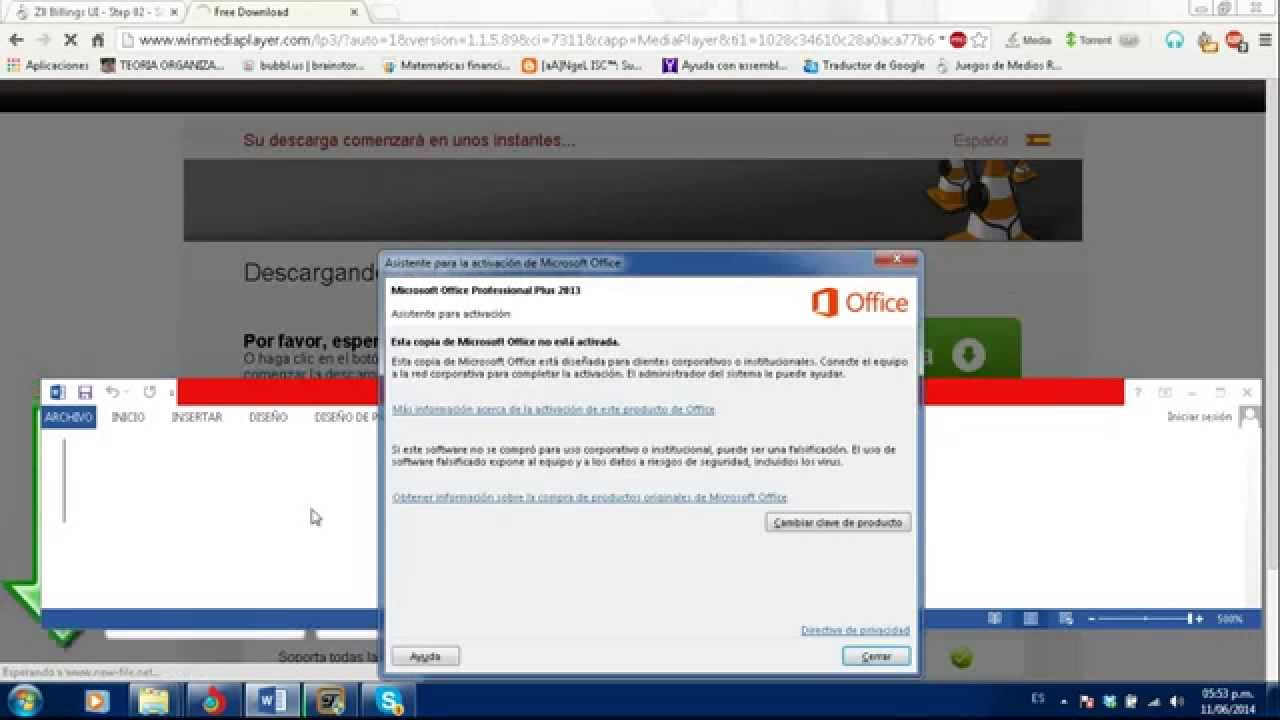Click the Save icon in Word quick access toolbar
The height and width of the screenshot is (720, 1280).
tap(85, 392)
